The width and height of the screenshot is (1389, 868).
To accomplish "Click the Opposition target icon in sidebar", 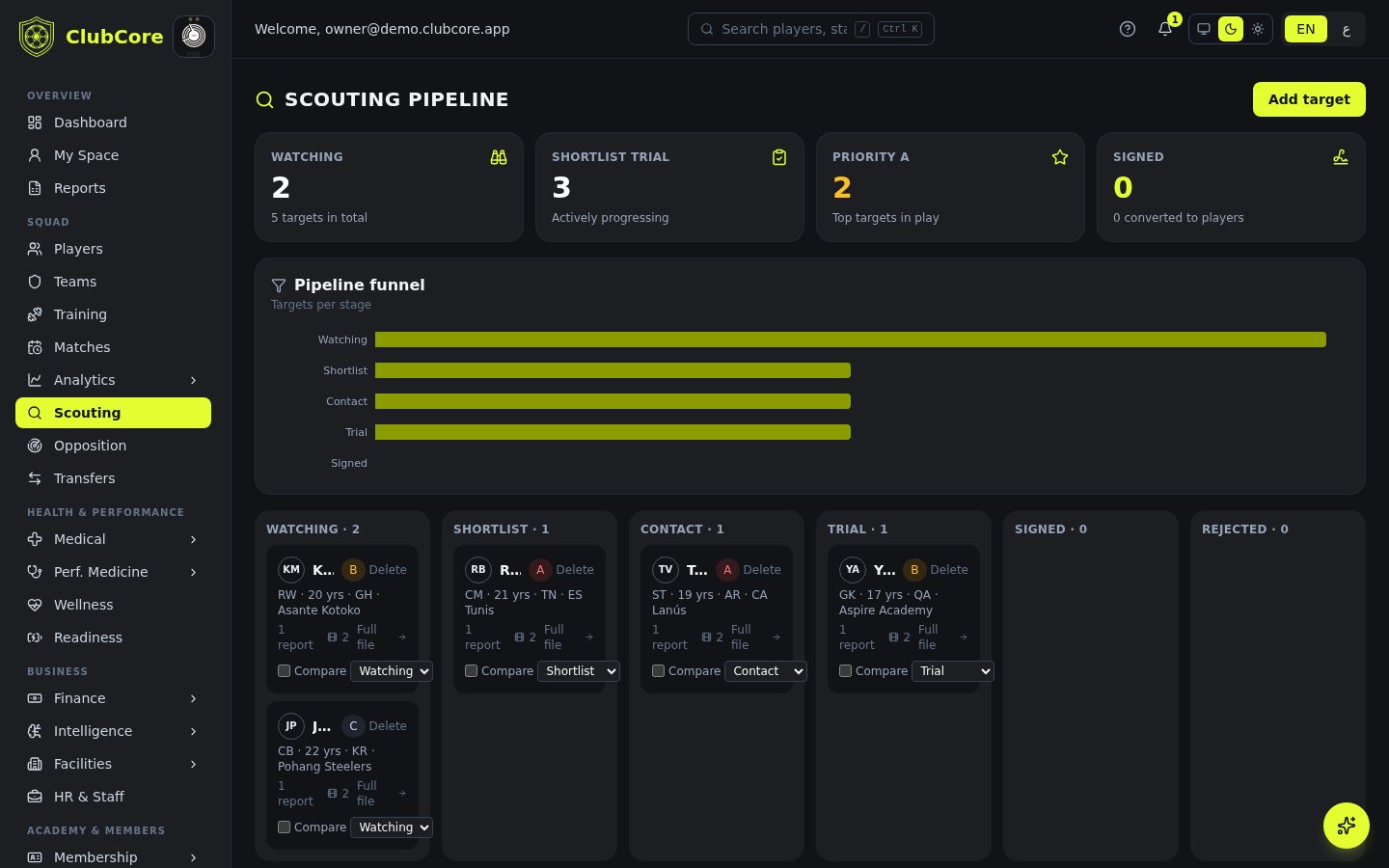I will (35, 446).
